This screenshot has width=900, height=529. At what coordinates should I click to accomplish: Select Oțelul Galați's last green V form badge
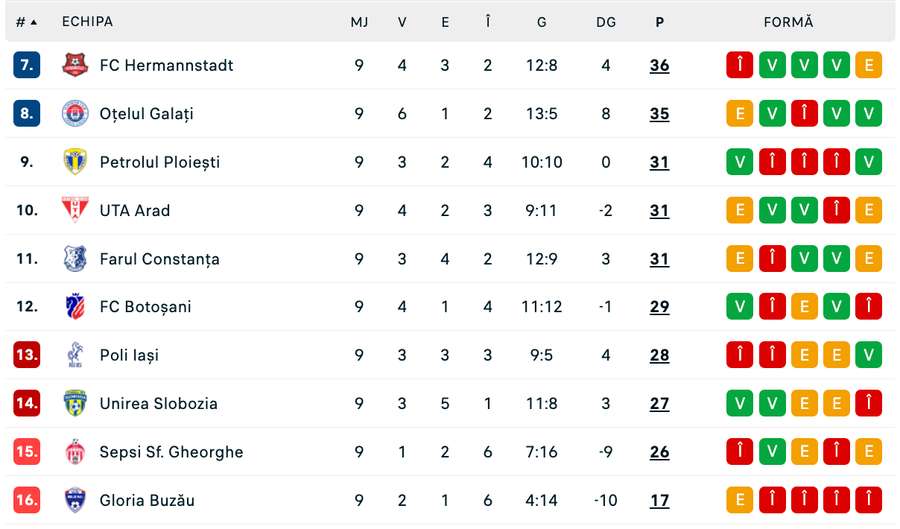[868, 113]
